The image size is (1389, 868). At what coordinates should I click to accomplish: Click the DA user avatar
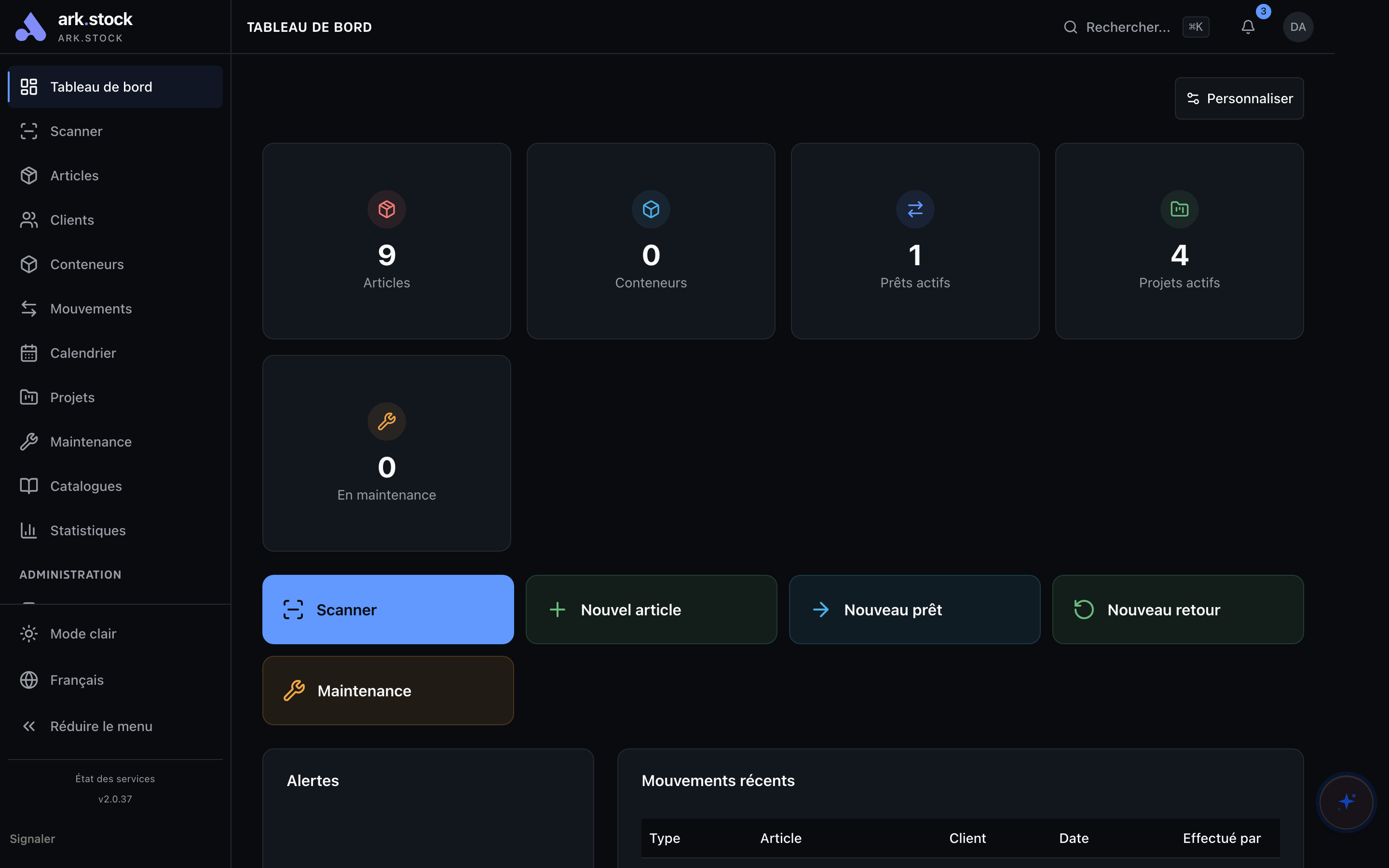(x=1298, y=27)
